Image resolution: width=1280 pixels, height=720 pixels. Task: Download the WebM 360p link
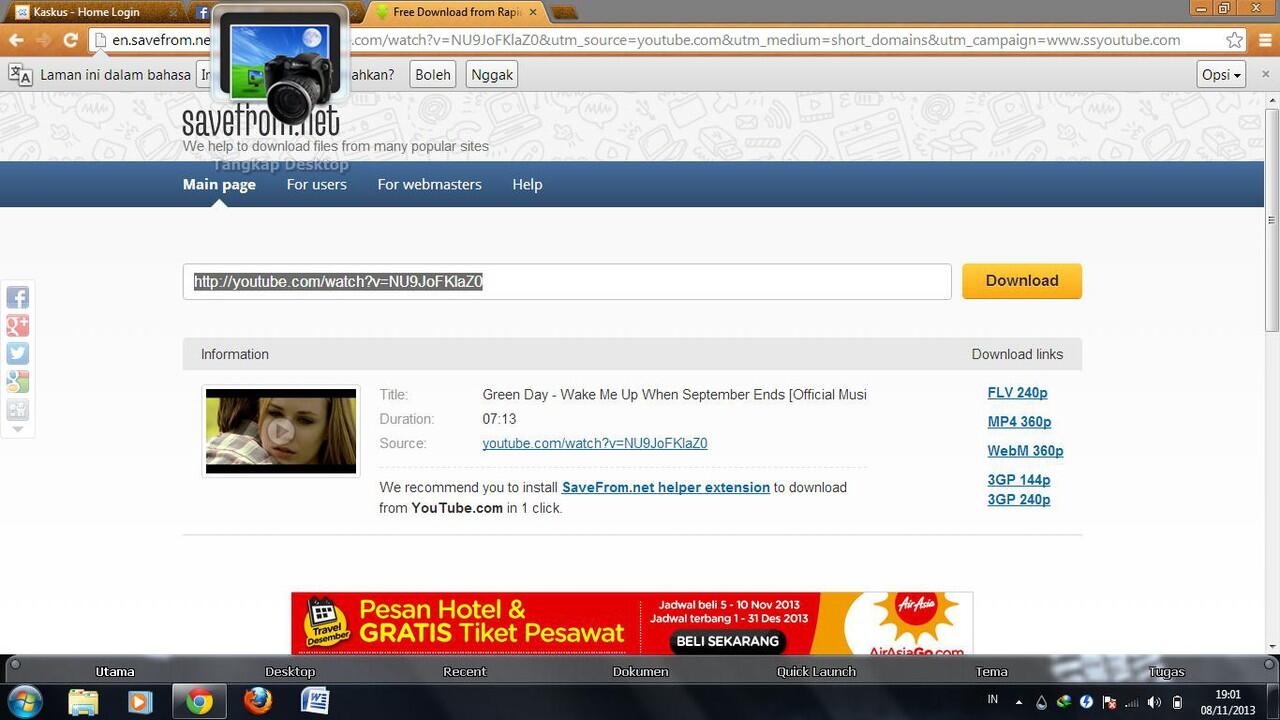tap(1025, 451)
